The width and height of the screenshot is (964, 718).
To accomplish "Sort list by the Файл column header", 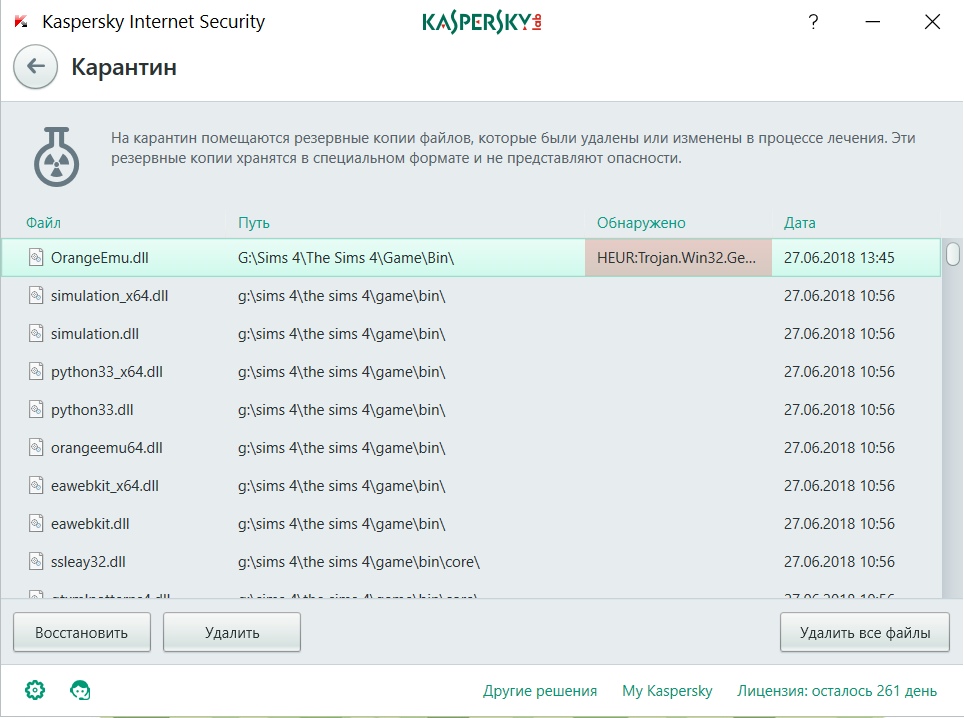I will [x=43, y=223].
